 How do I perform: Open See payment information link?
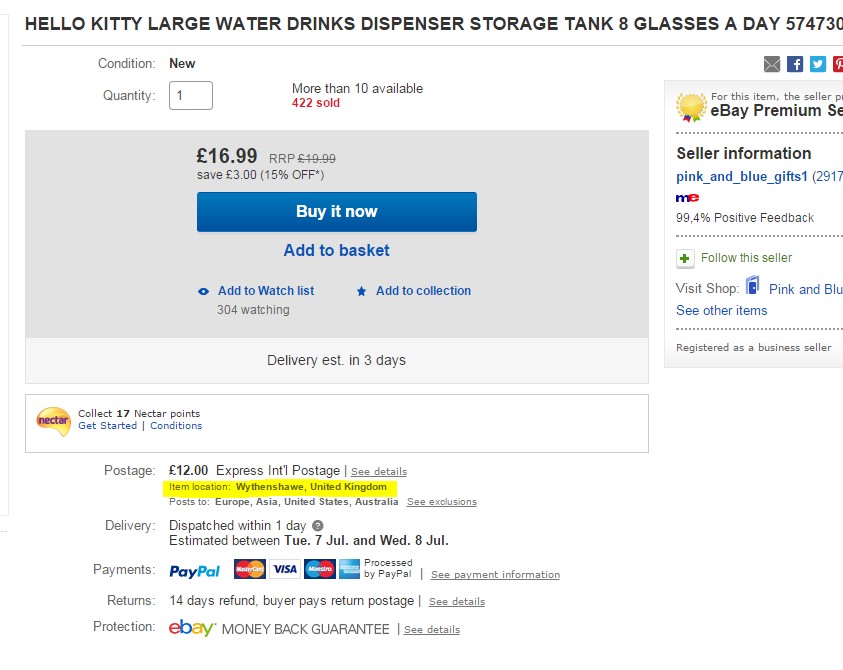pos(495,575)
